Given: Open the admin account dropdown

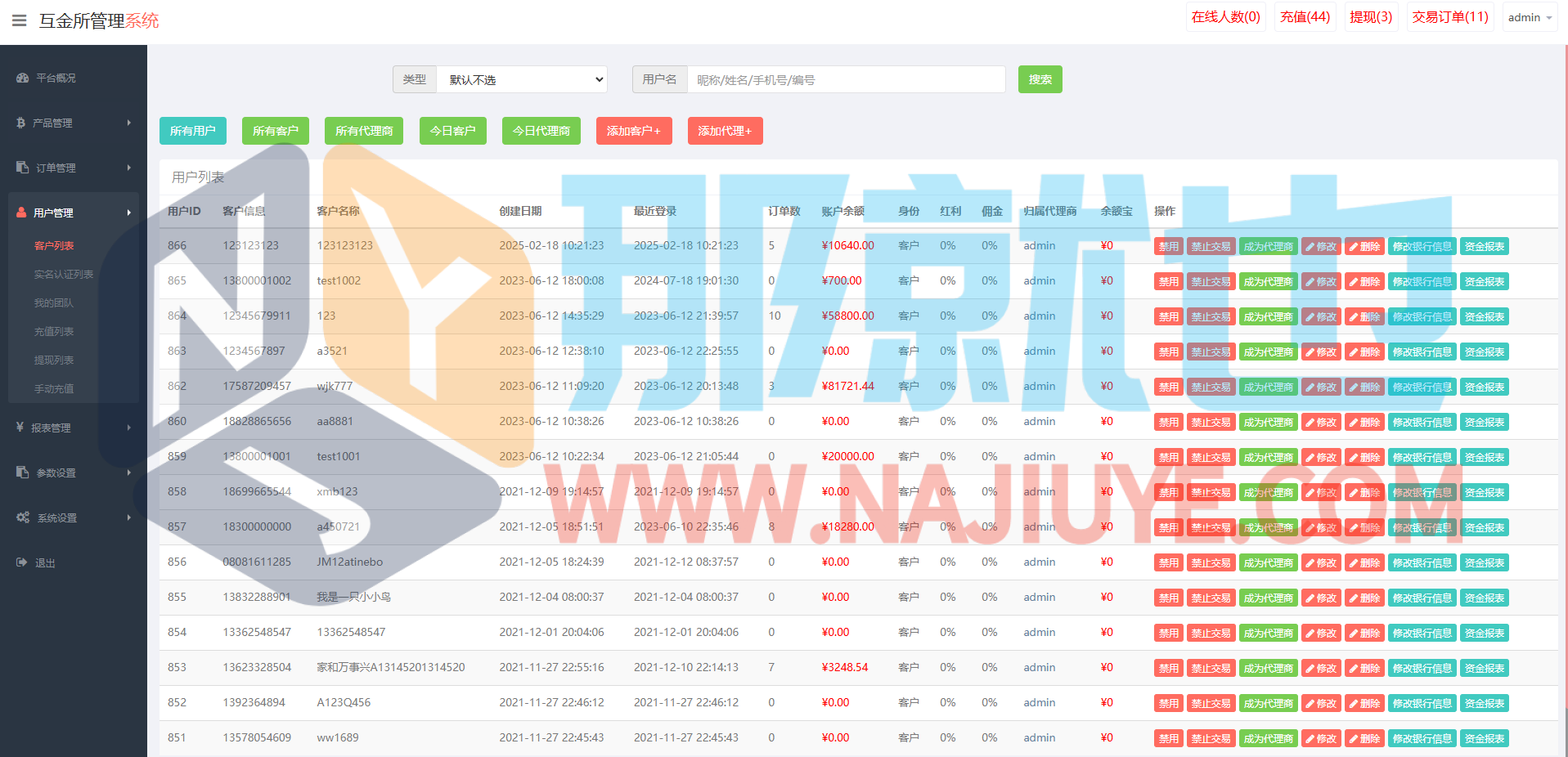Looking at the screenshot, I should (x=1529, y=17).
